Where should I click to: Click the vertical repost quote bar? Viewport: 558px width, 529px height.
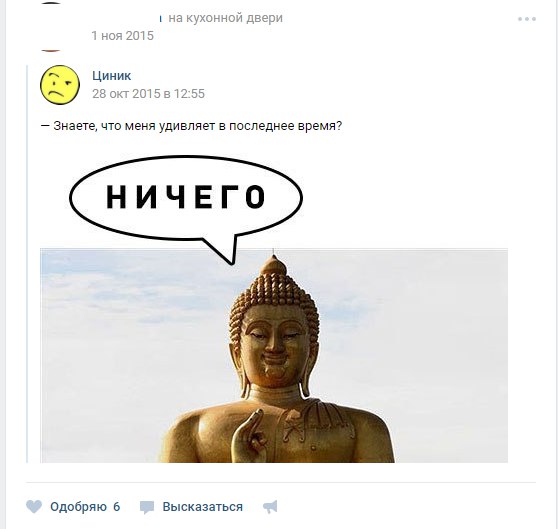pyautogui.click(x=27, y=264)
